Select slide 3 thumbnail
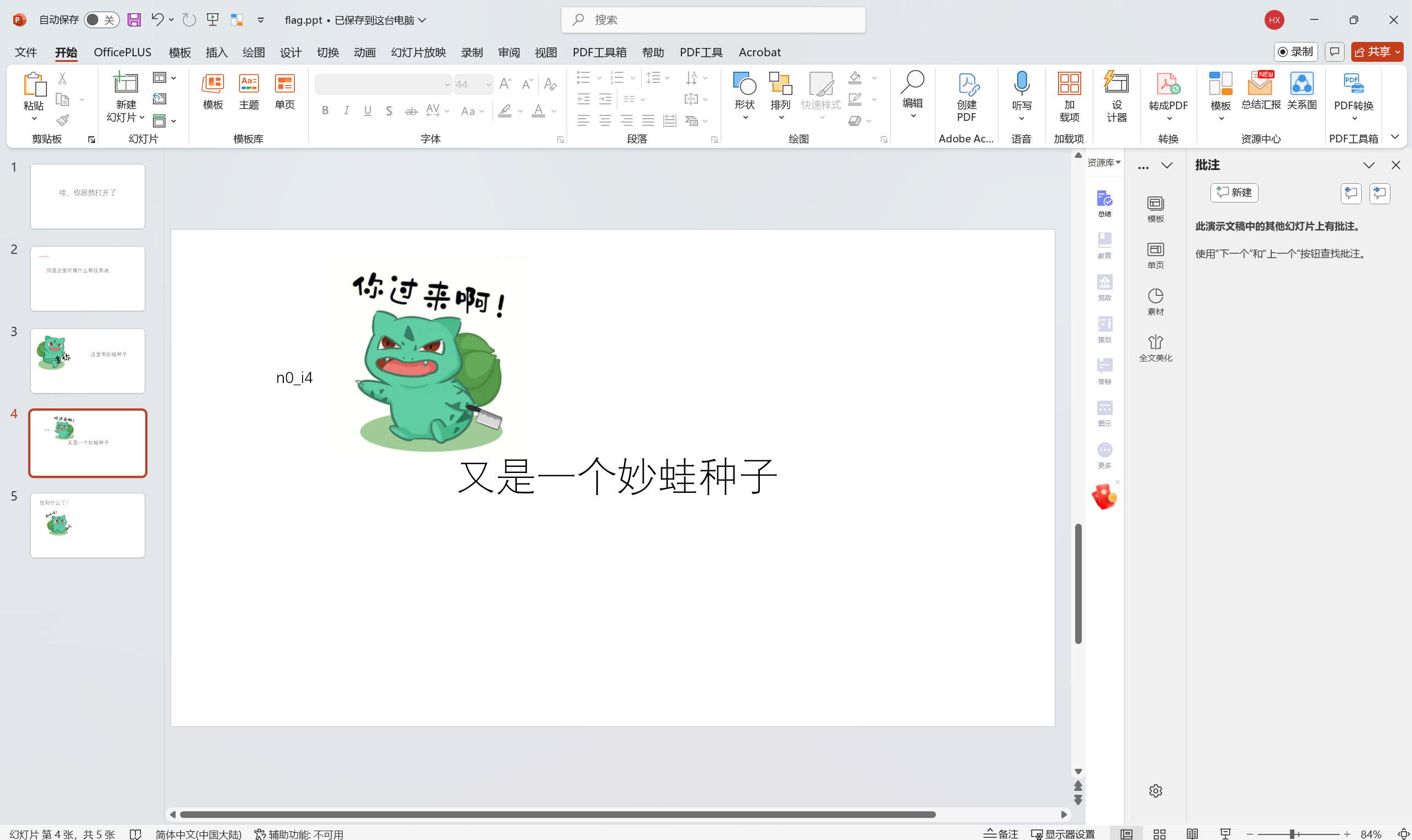 (x=88, y=360)
